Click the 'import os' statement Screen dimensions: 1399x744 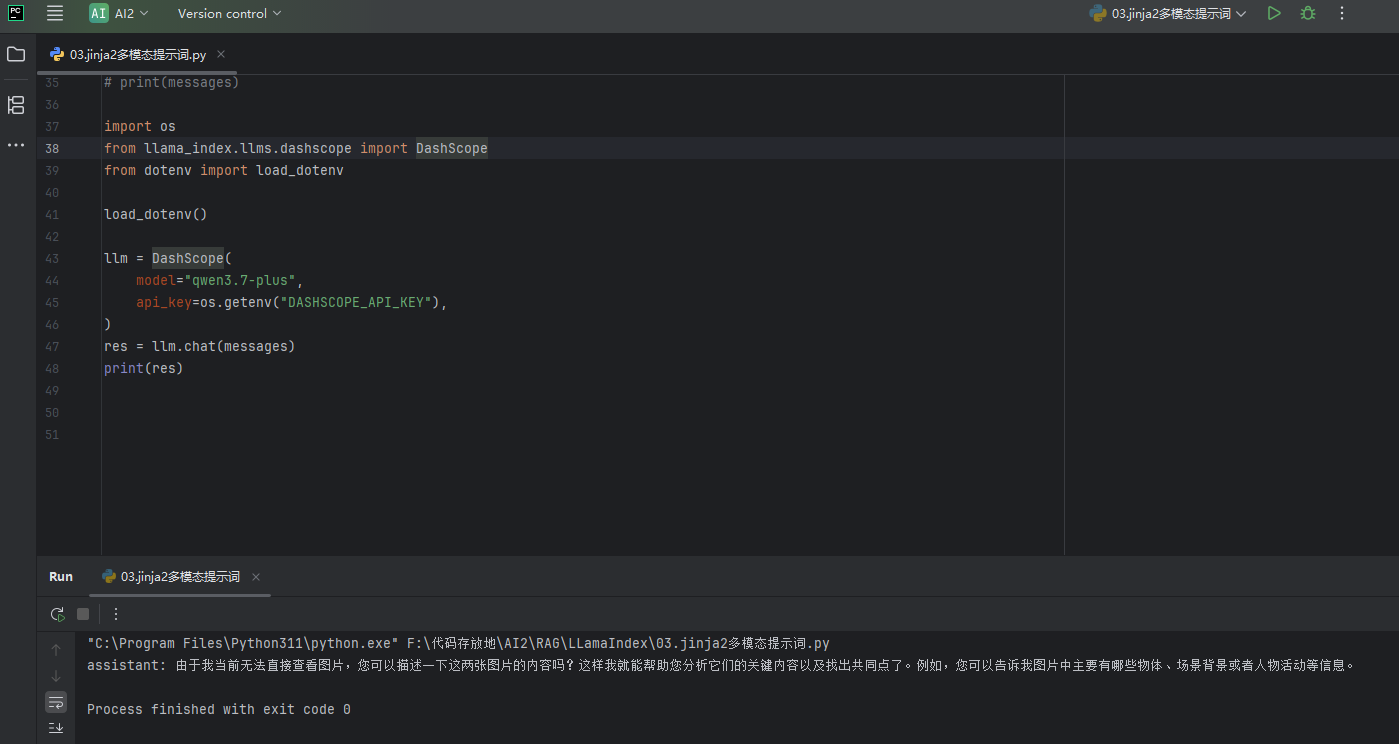[140, 127]
